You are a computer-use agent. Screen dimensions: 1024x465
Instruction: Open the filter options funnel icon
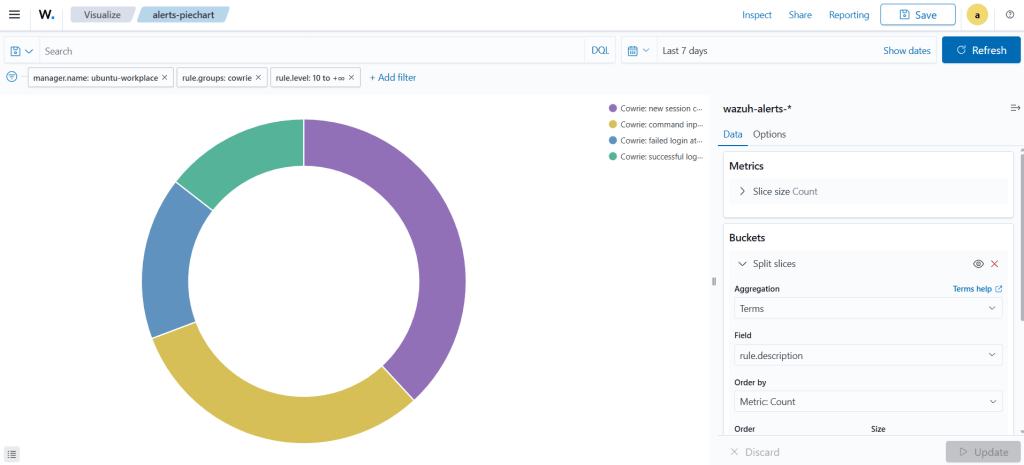pyautogui.click(x=12, y=77)
